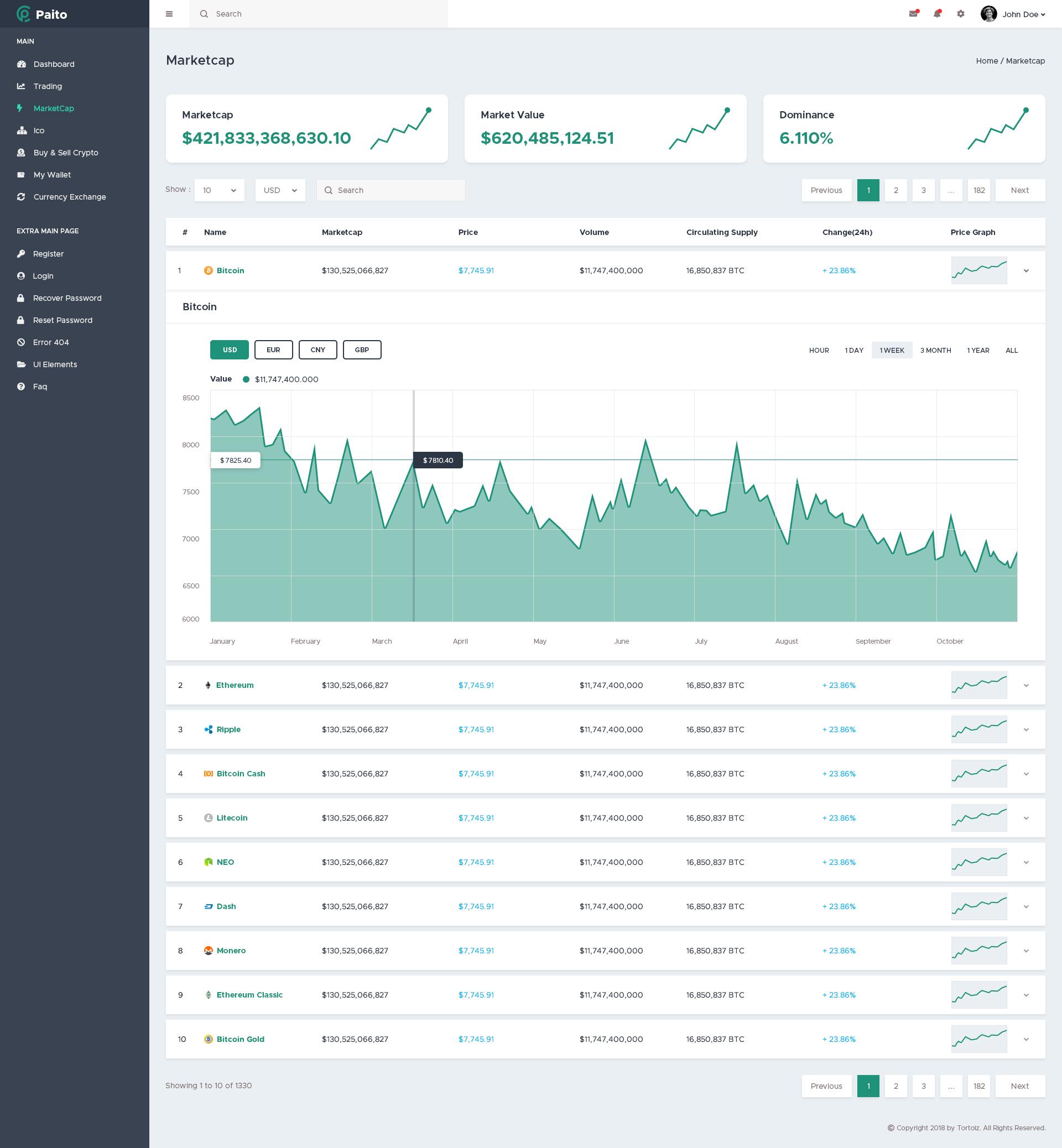The image size is (1062, 1148).
Task: Click the notifications bell icon
Action: [937, 13]
